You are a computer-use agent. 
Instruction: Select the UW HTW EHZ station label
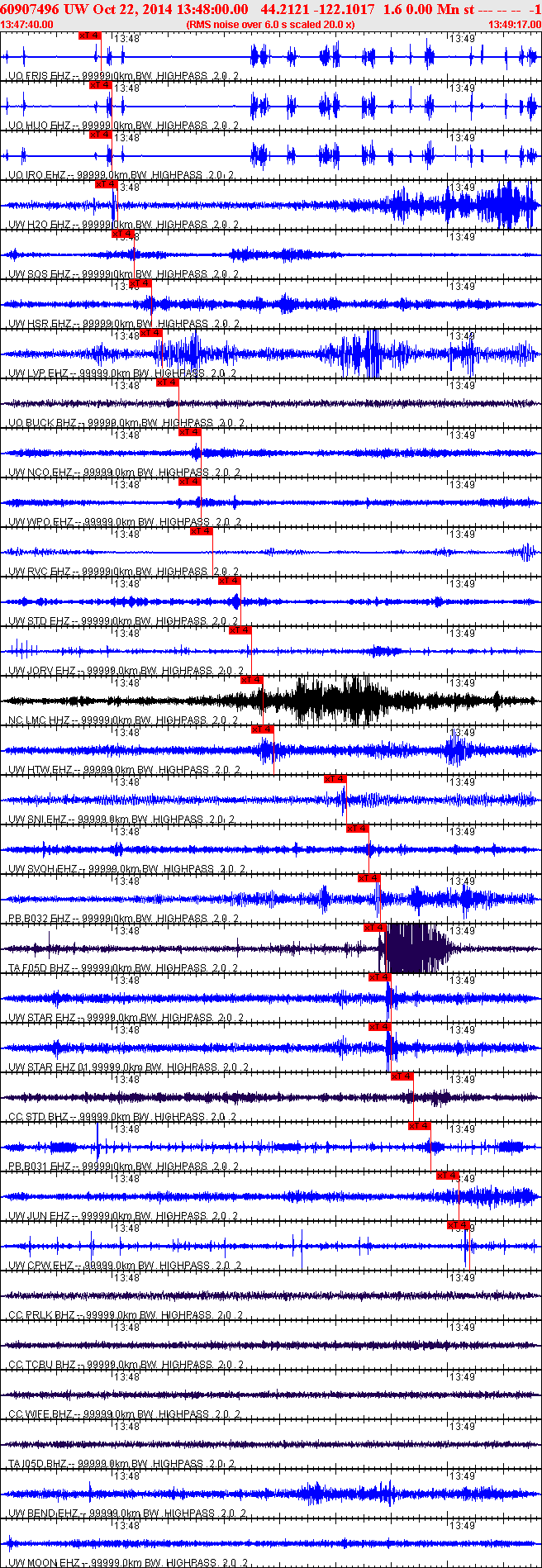[x=125, y=770]
